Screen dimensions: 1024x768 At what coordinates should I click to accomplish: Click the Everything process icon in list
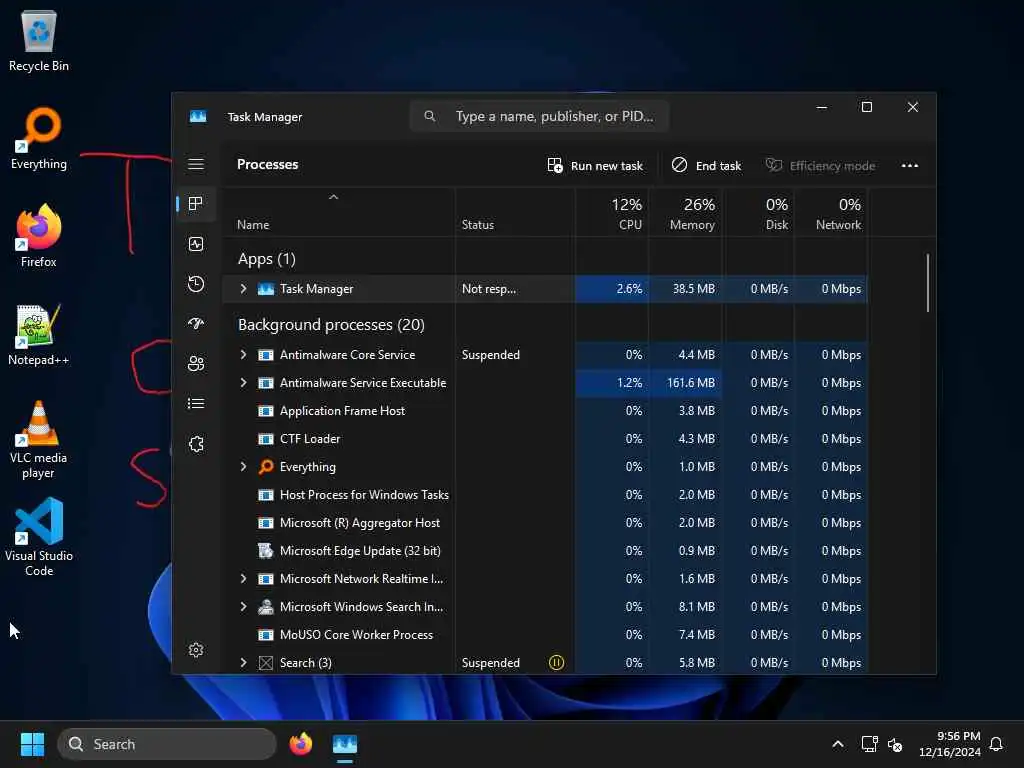tap(266, 467)
